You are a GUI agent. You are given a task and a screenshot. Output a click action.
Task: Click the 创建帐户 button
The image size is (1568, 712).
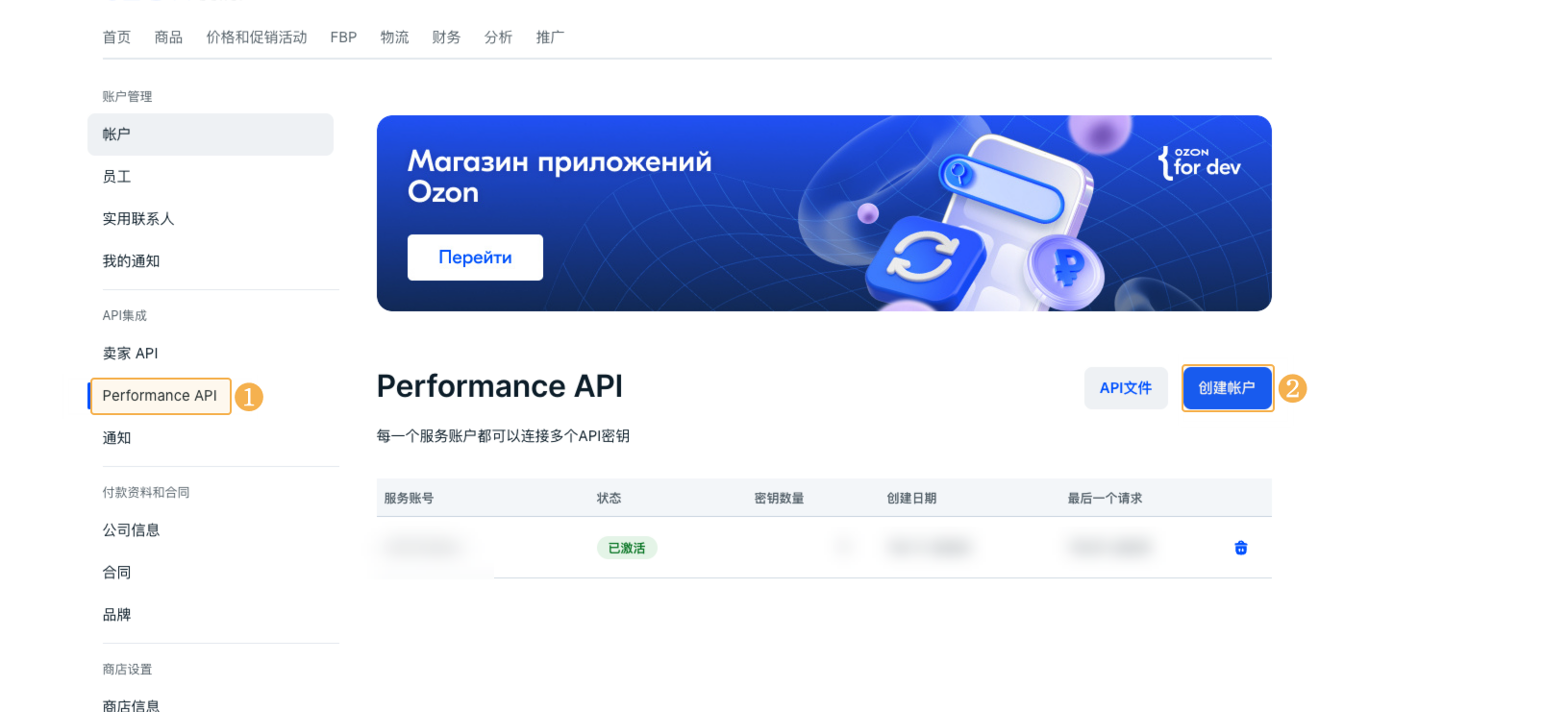coord(1227,388)
